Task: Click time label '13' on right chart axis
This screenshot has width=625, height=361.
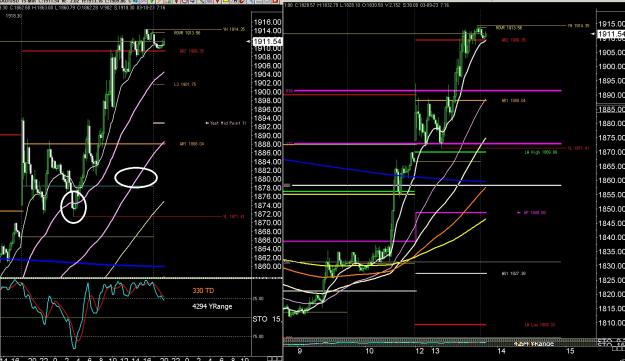Action: click(435, 351)
